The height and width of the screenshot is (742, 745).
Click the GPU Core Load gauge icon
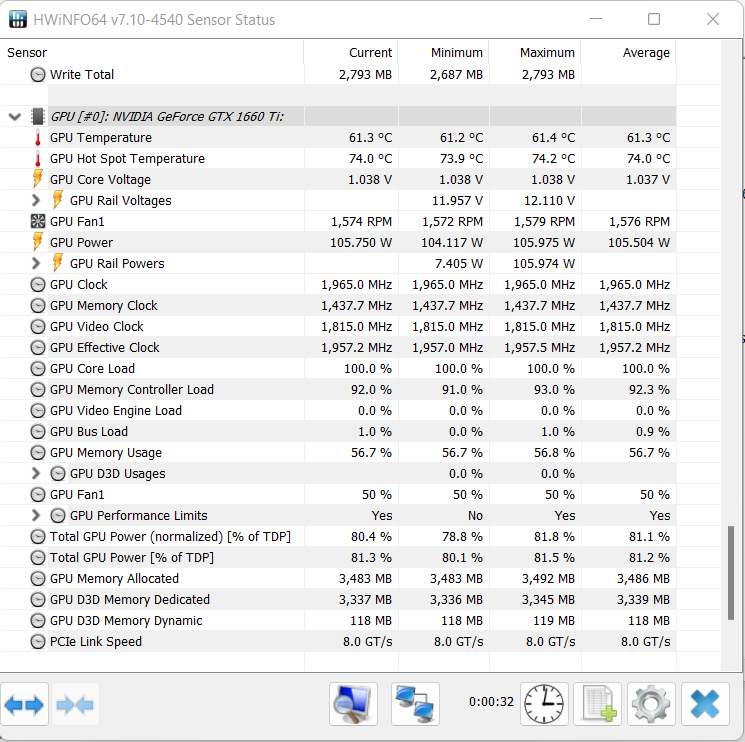coord(38,369)
